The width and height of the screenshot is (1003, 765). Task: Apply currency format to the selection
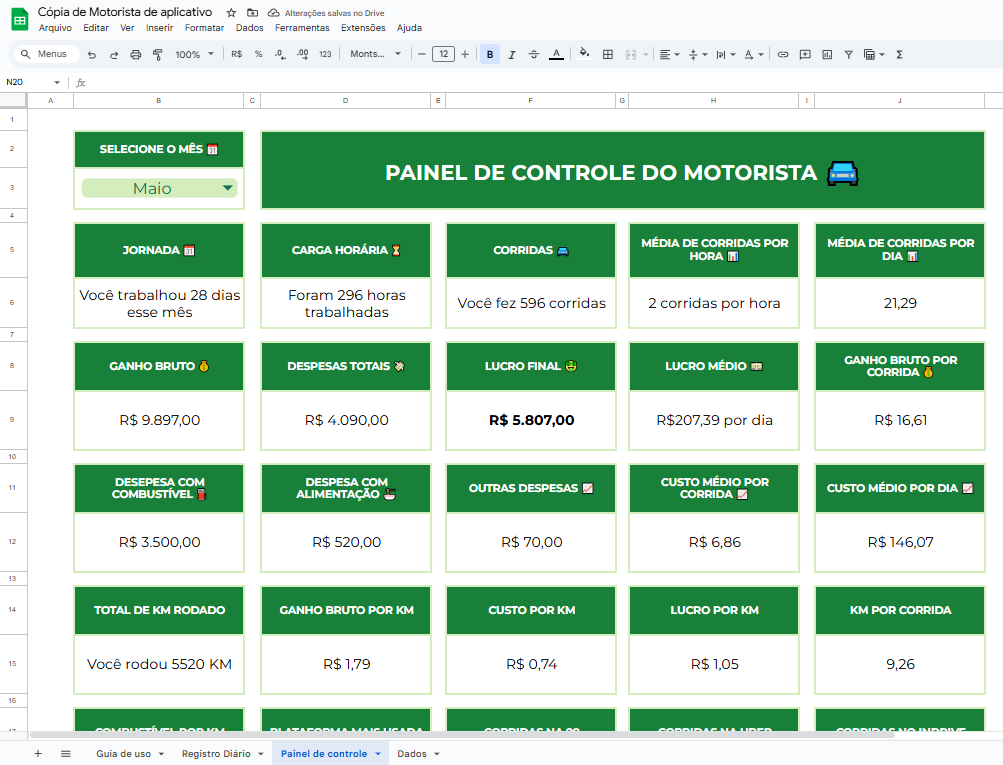[x=236, y=54]
